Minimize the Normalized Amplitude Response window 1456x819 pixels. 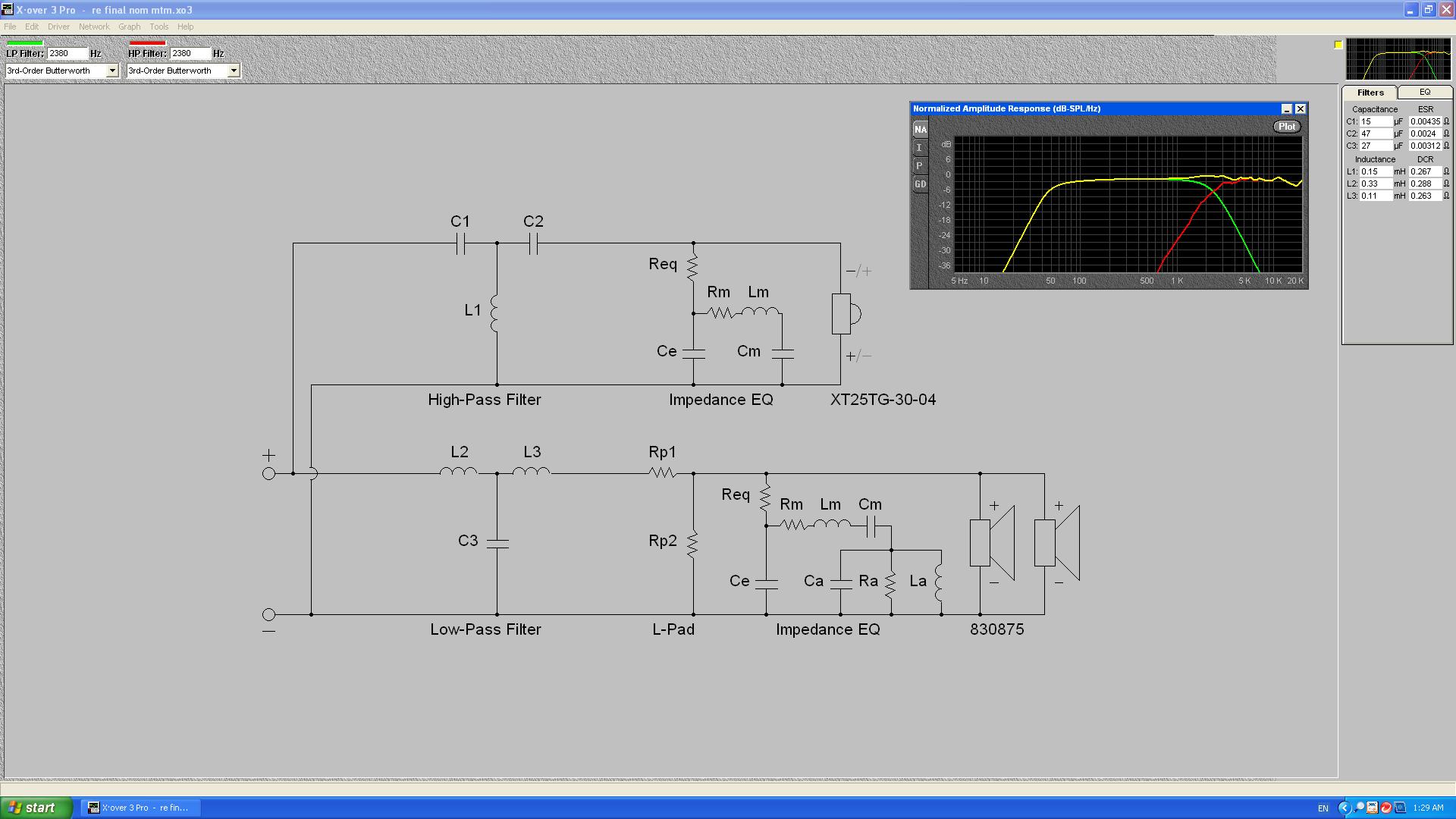tap(1286, 109)
